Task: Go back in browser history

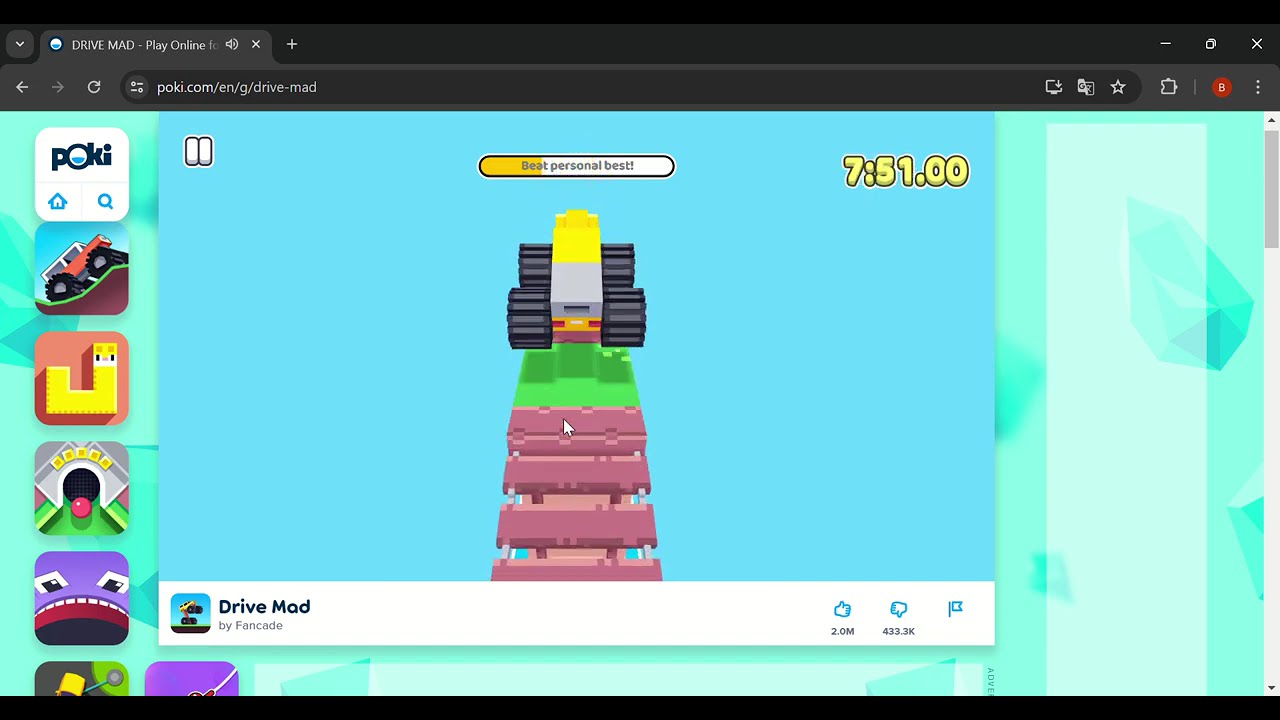Action: pos(22,87)
